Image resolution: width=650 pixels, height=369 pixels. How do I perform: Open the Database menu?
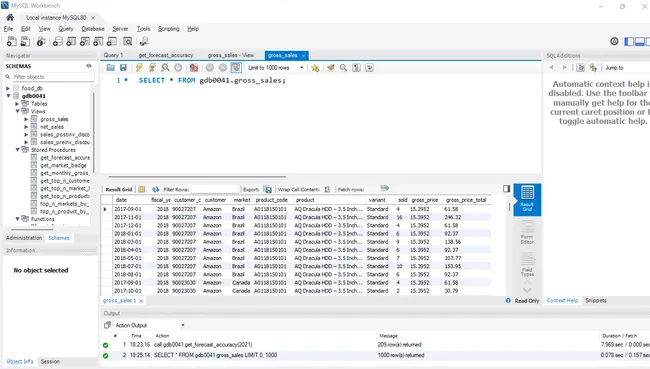[x=93, y=29]
